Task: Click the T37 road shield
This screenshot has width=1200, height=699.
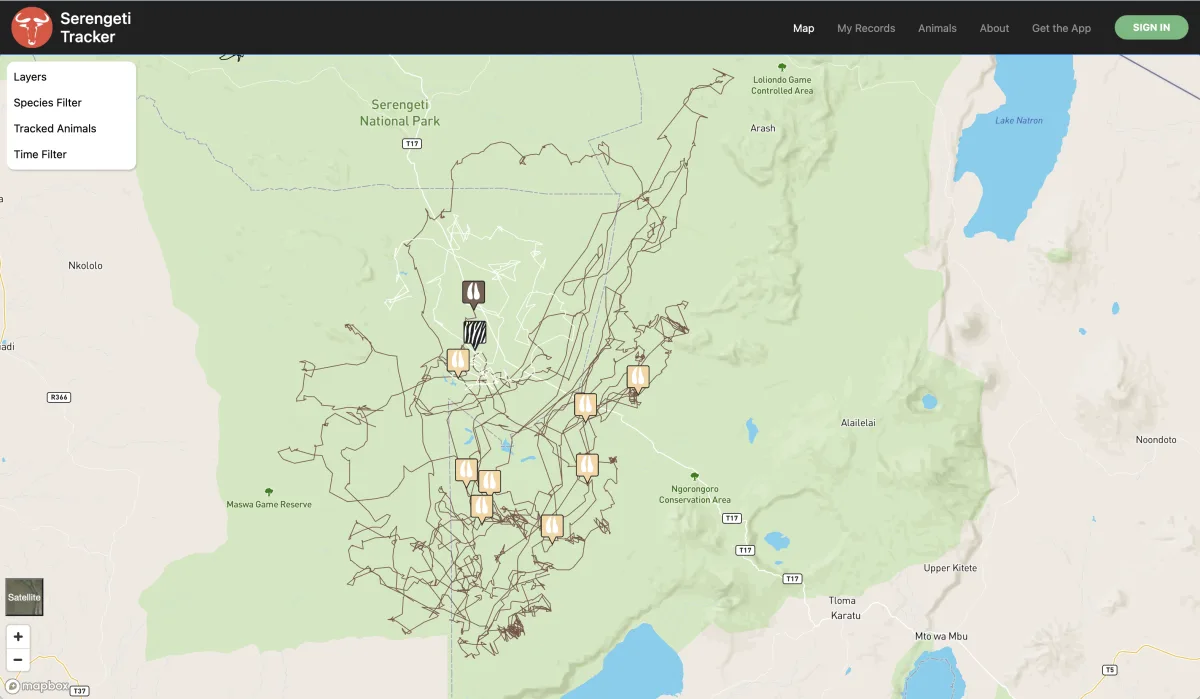Action: point(80,691)
